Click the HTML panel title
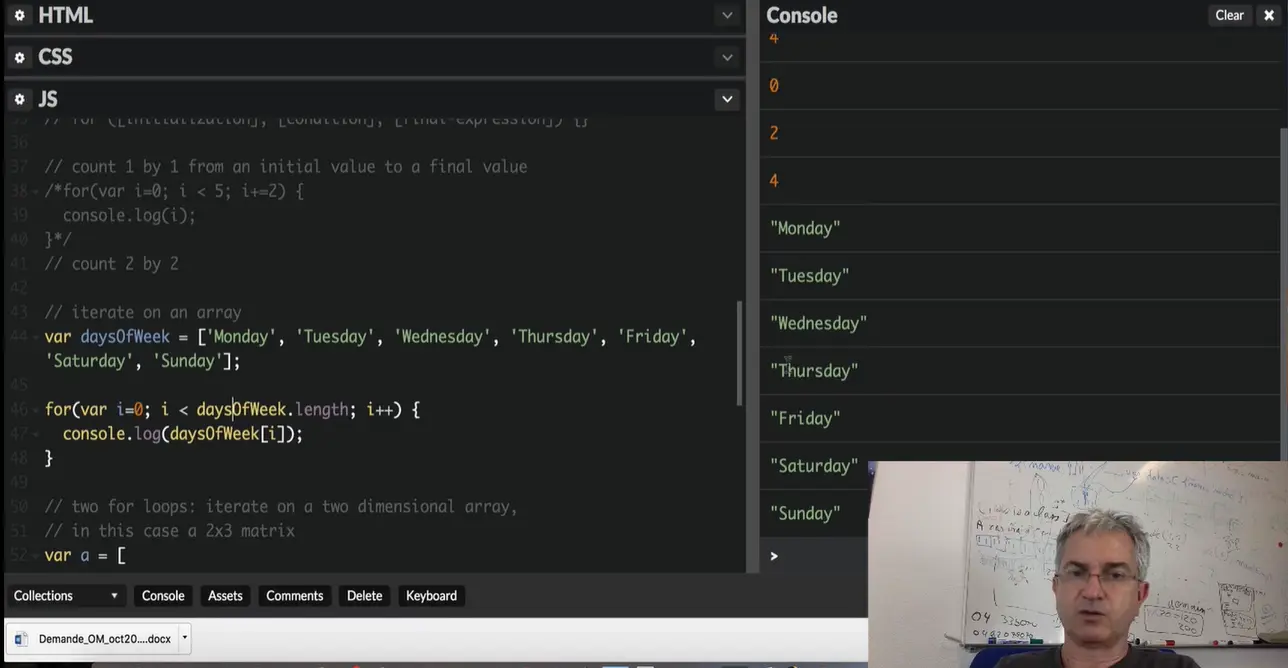Viewport: 1288px width, 668px height. click(65, 15)
